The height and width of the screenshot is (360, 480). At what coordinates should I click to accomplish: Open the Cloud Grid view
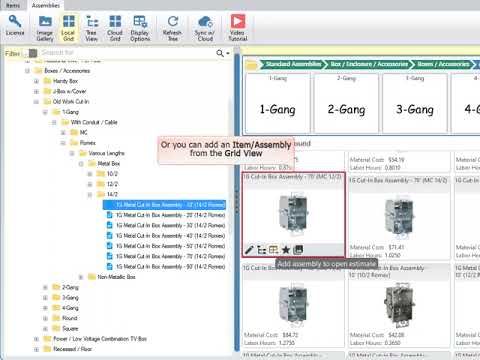tap(115, 29)
